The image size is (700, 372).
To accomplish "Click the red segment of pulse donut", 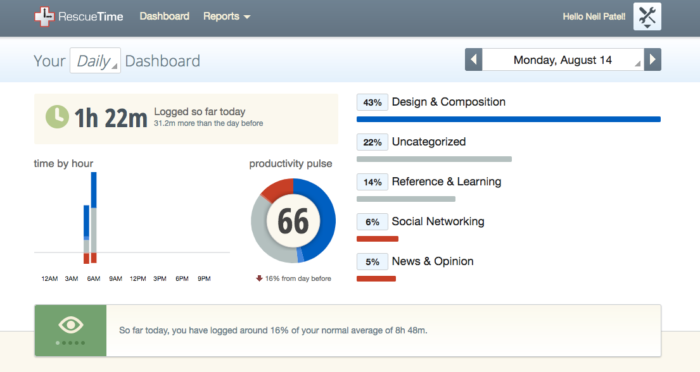I will pos(278,189).
